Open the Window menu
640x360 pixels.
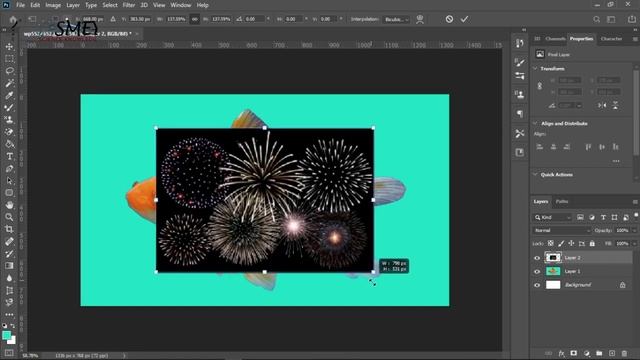[181, 5]
